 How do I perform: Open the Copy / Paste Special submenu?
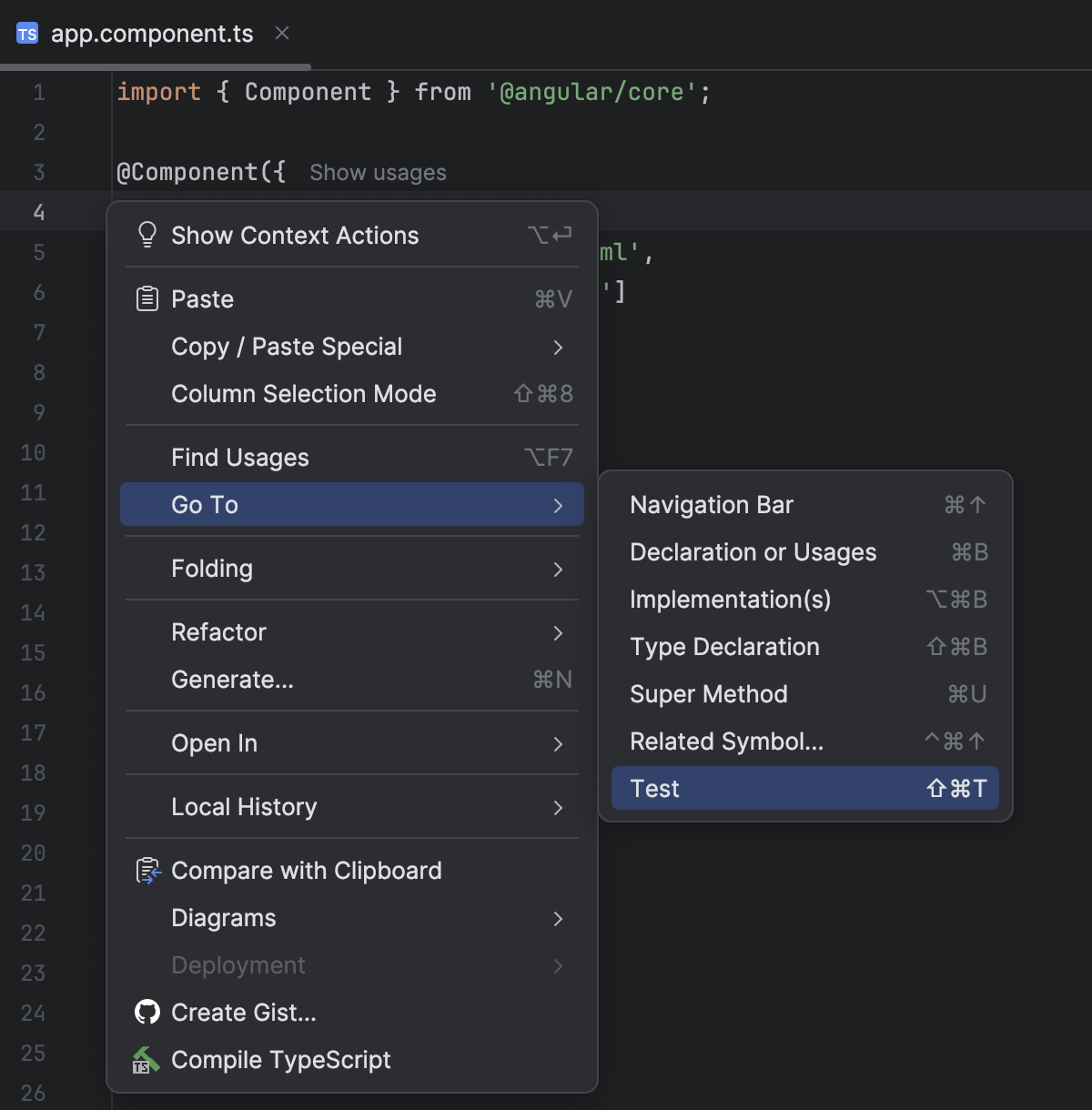[352, 347]
